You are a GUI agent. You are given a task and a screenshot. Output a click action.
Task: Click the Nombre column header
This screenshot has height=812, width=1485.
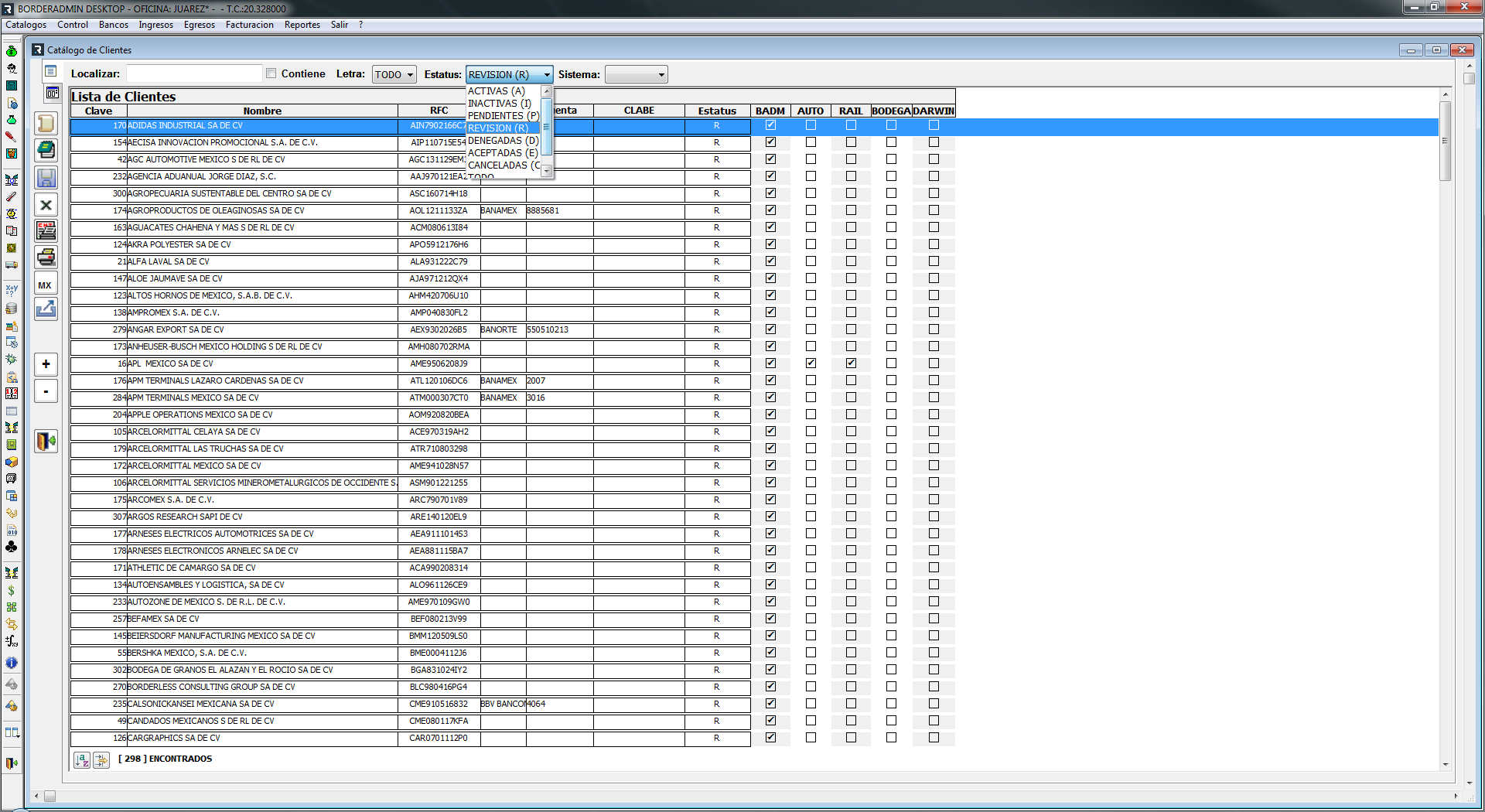[x=262, y=111]
